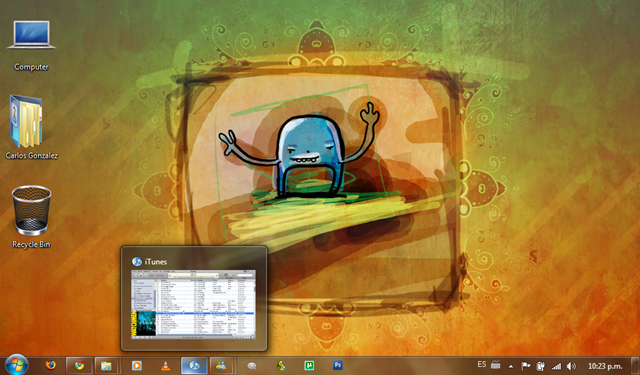The width and height of the screenshot is (640, 375).
Task: Open Google Chrome in the taskbar
Action: pos(79,365)
